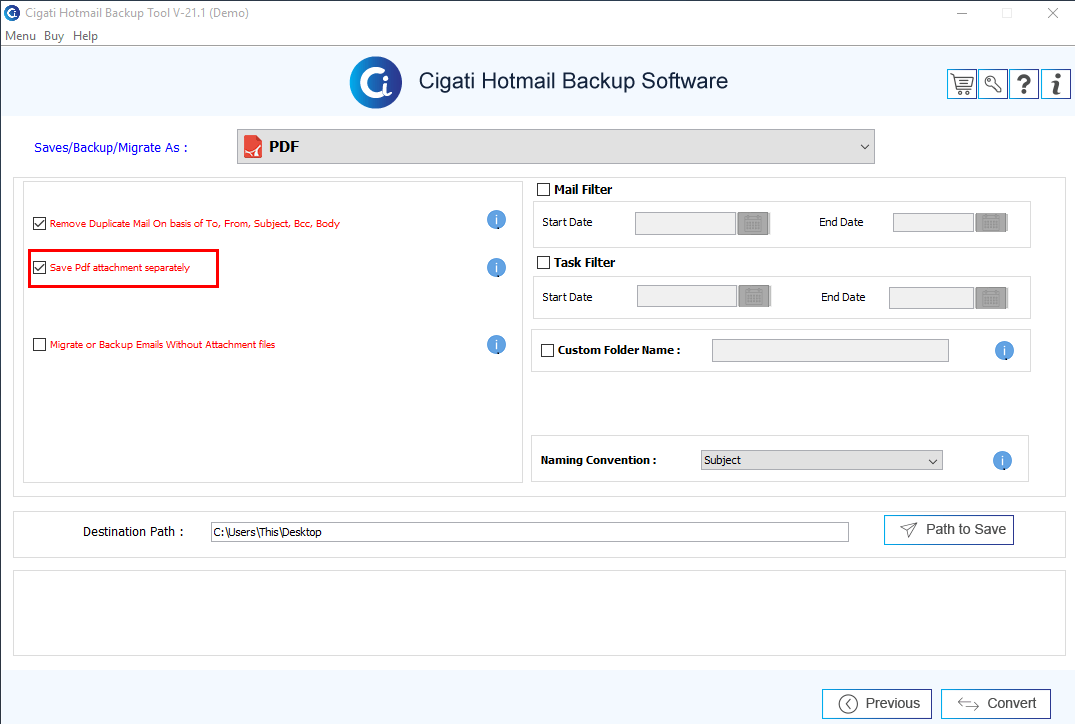The height and width of the screenshot is (724, 1075).
Task: Click Task Filter End Date field
Action: [931, 298]
